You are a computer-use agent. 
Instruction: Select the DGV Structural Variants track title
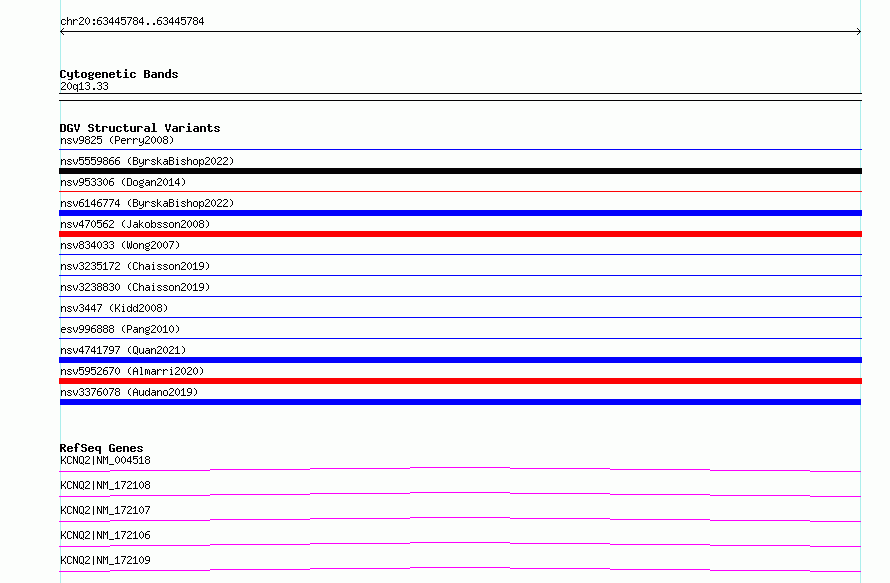tap(140, 128)
